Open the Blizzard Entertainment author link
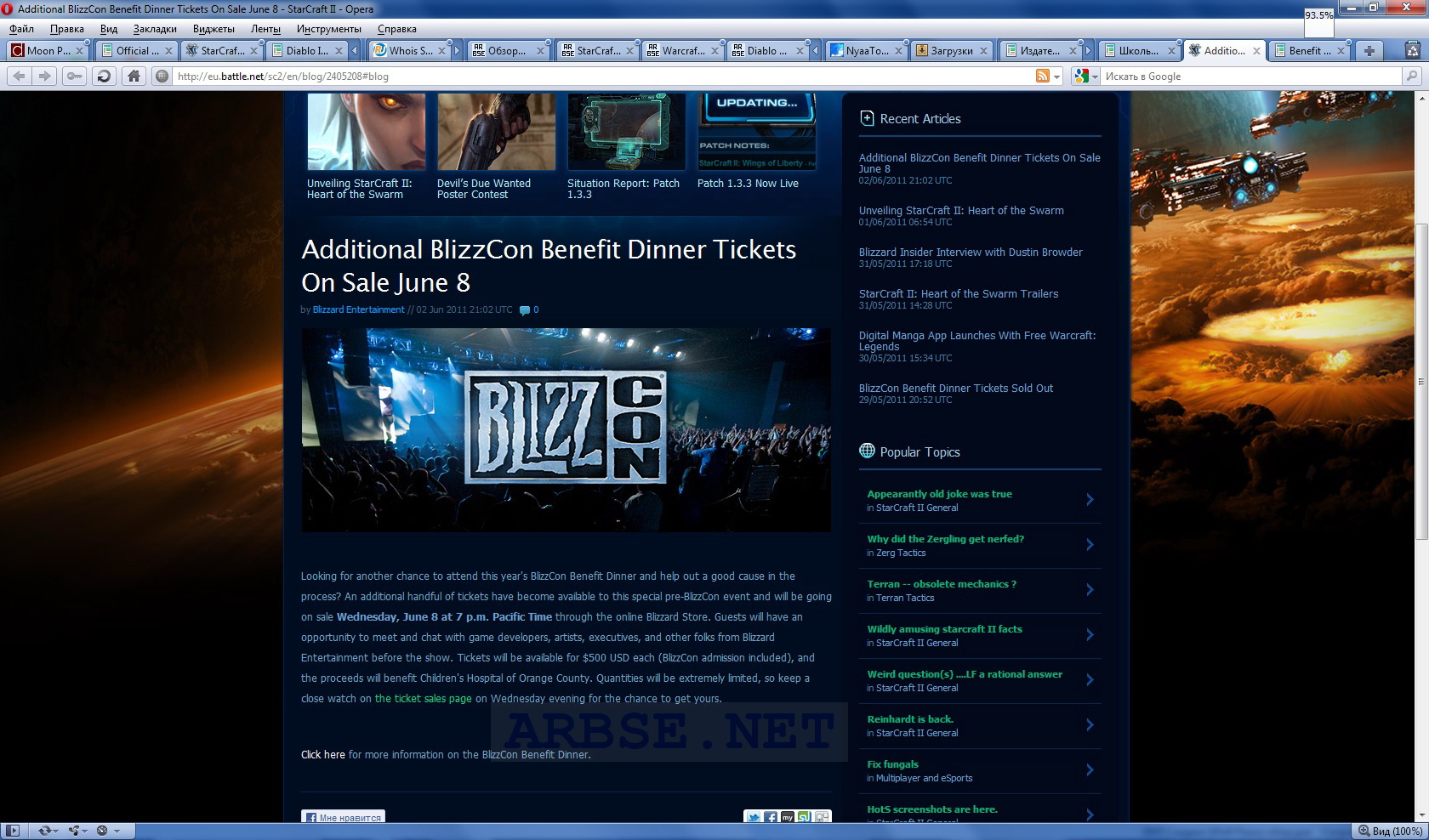Viewport: 1429px width, 840px height. click(x=358, y=310)
